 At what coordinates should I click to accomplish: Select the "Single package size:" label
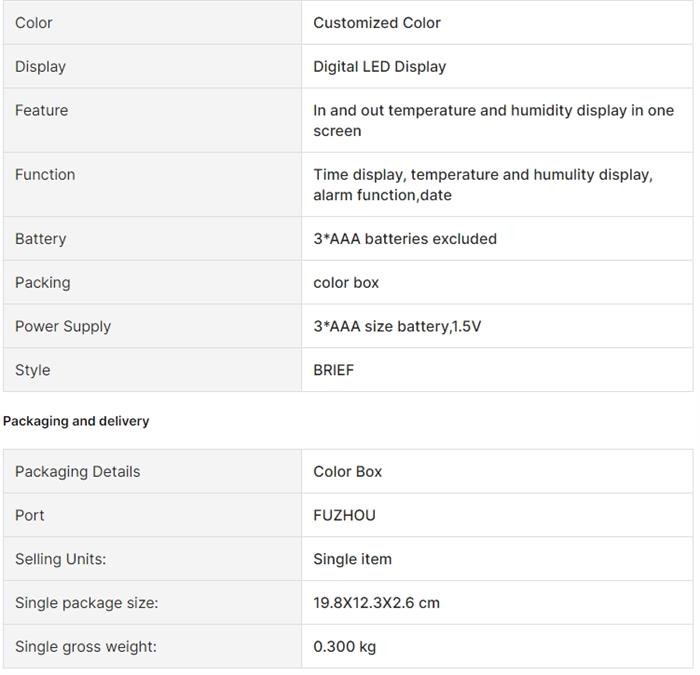click(87, 603)
